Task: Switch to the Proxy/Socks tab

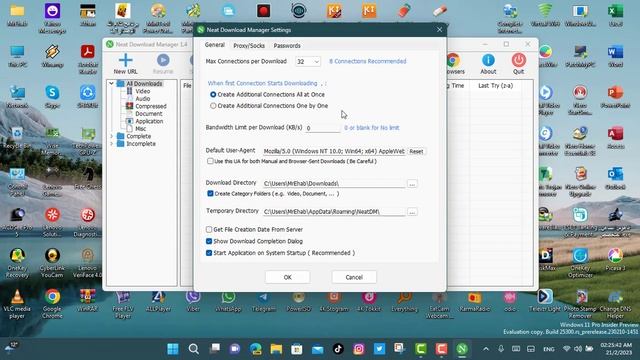Action: 249,46
